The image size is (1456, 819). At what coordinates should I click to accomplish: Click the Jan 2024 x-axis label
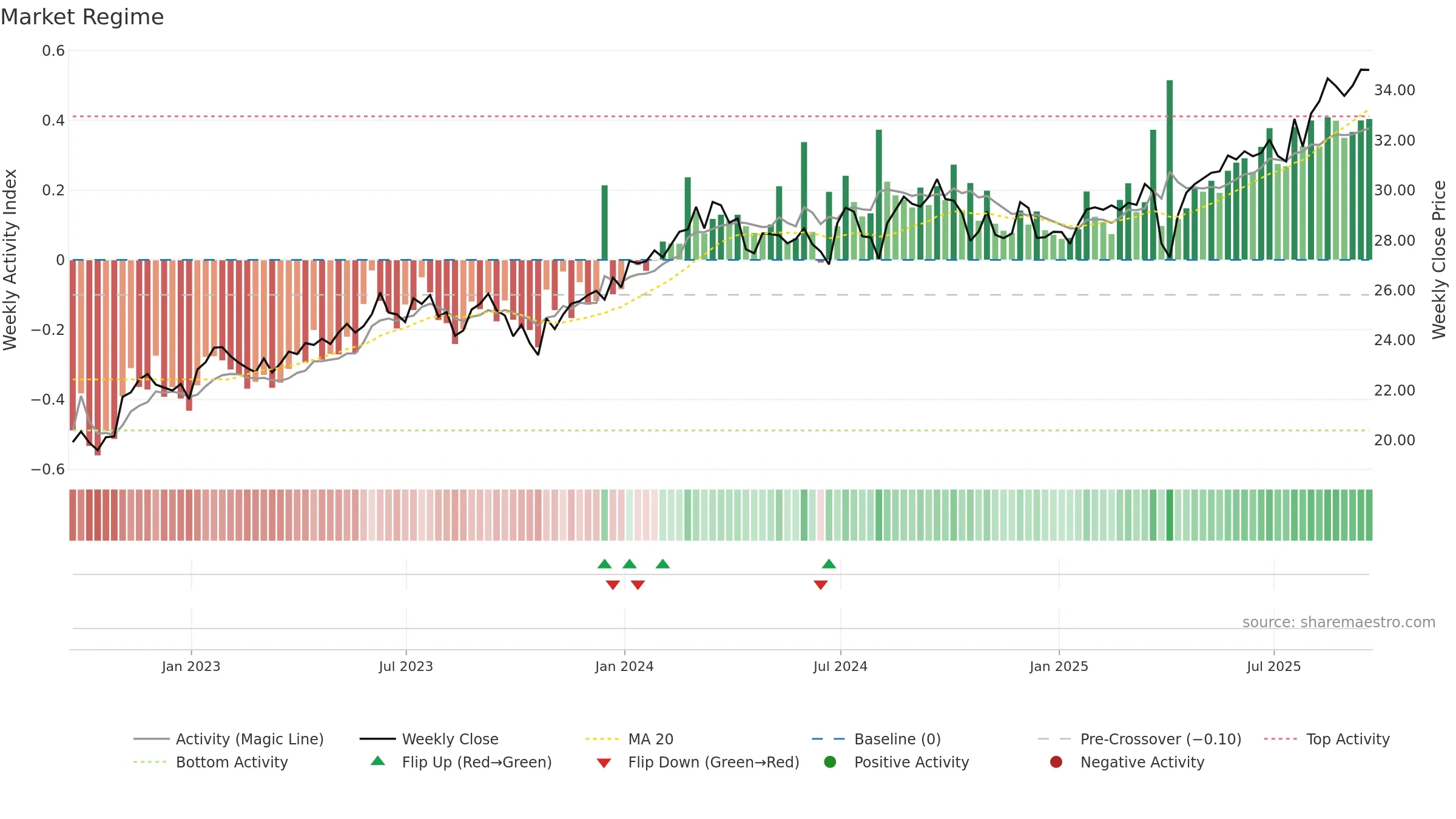click(624, 667)
